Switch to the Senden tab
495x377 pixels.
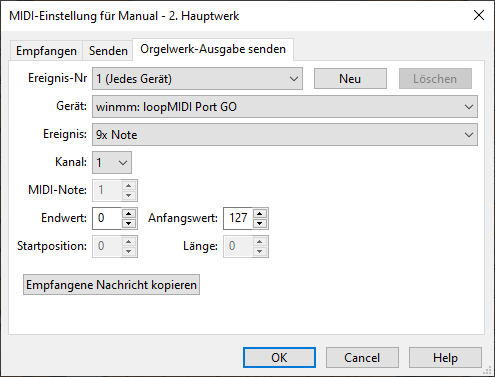coord(108,51)
